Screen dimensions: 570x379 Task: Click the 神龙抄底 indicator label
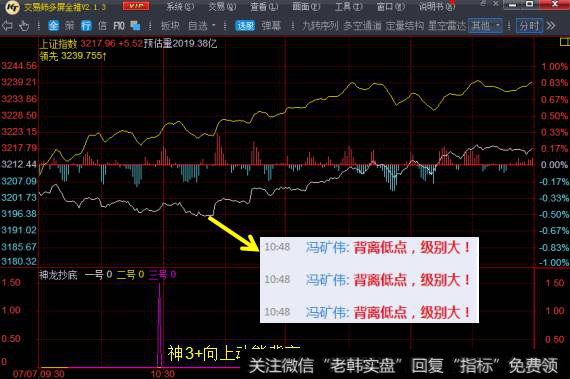pyautogui.click(x=58, y=275)
